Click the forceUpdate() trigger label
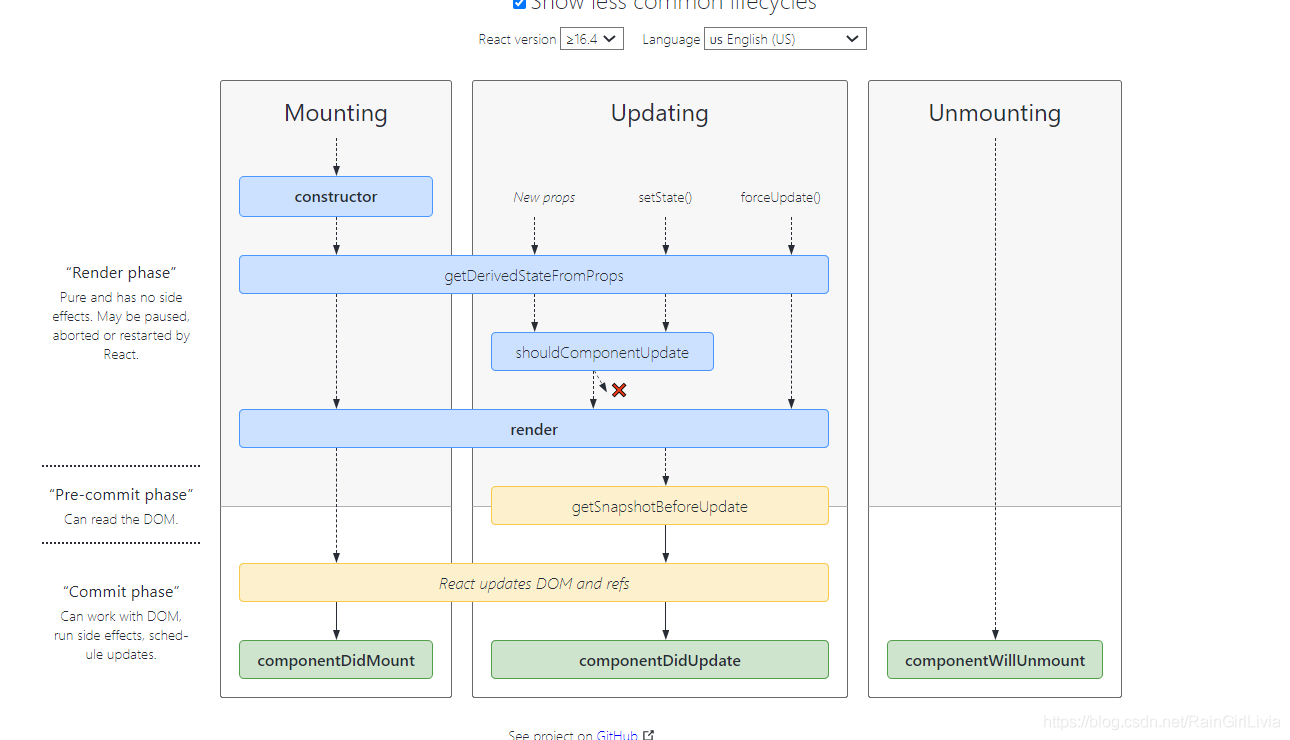 [x=780, y=197]
